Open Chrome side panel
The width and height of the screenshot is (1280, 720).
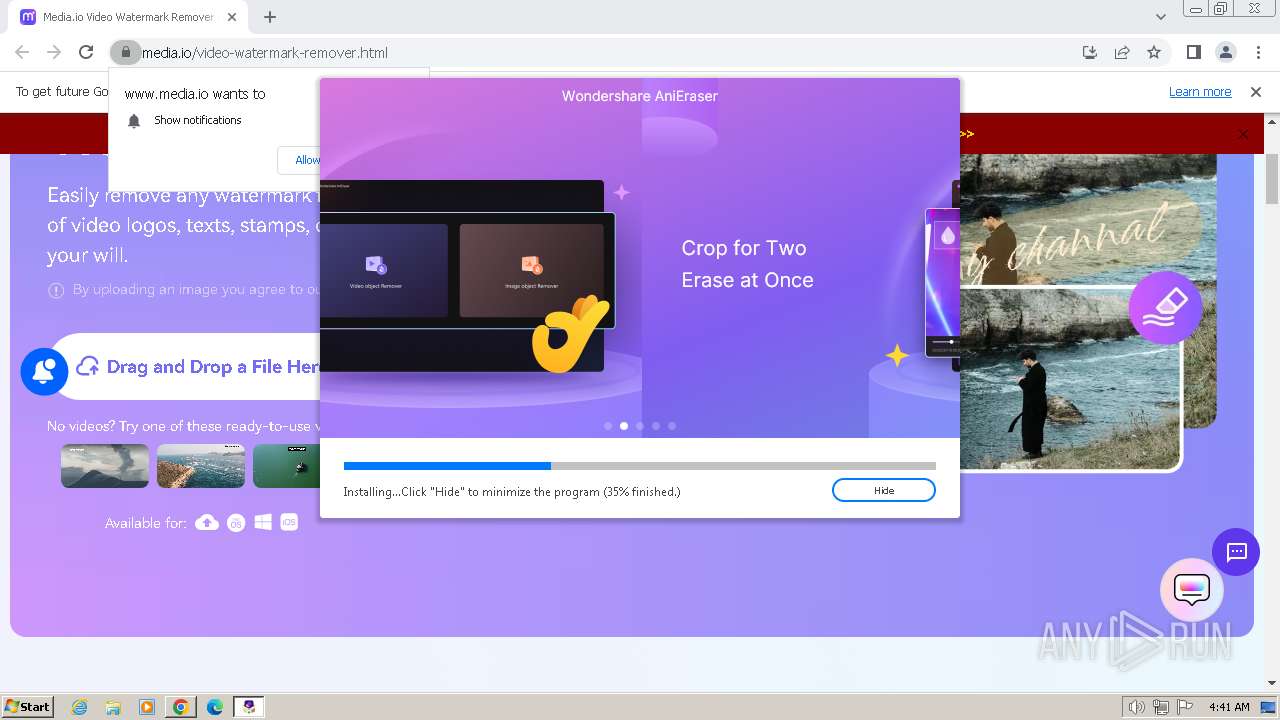point(1193,52)
